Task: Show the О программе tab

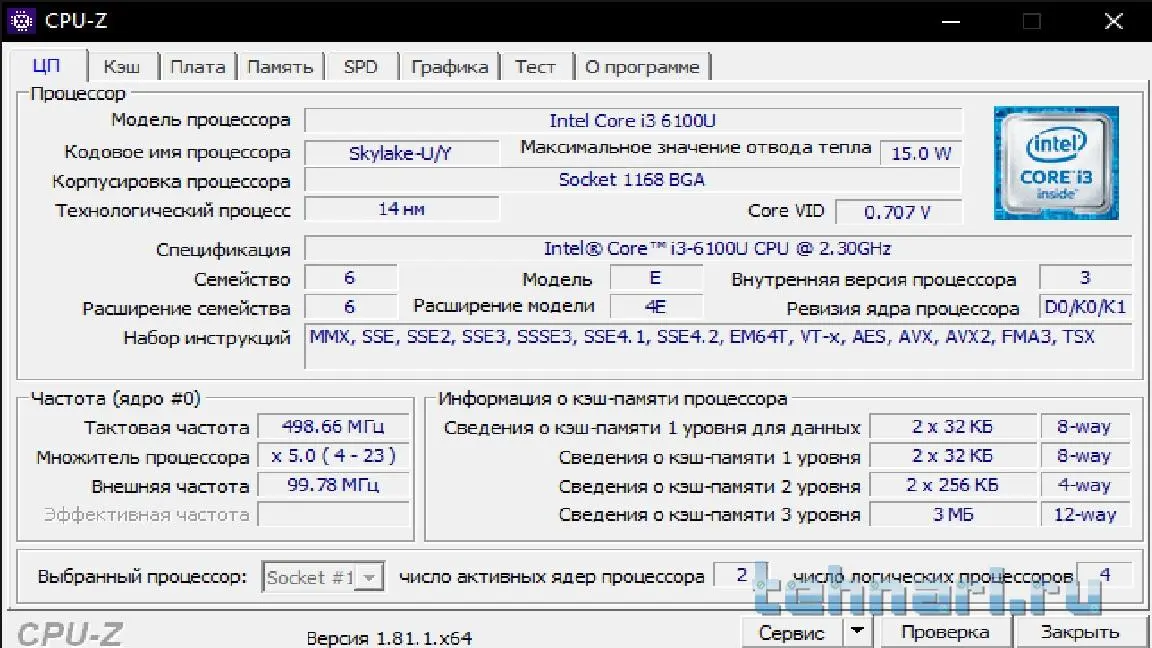Action: pyautogui.click(x=642, y=67)
